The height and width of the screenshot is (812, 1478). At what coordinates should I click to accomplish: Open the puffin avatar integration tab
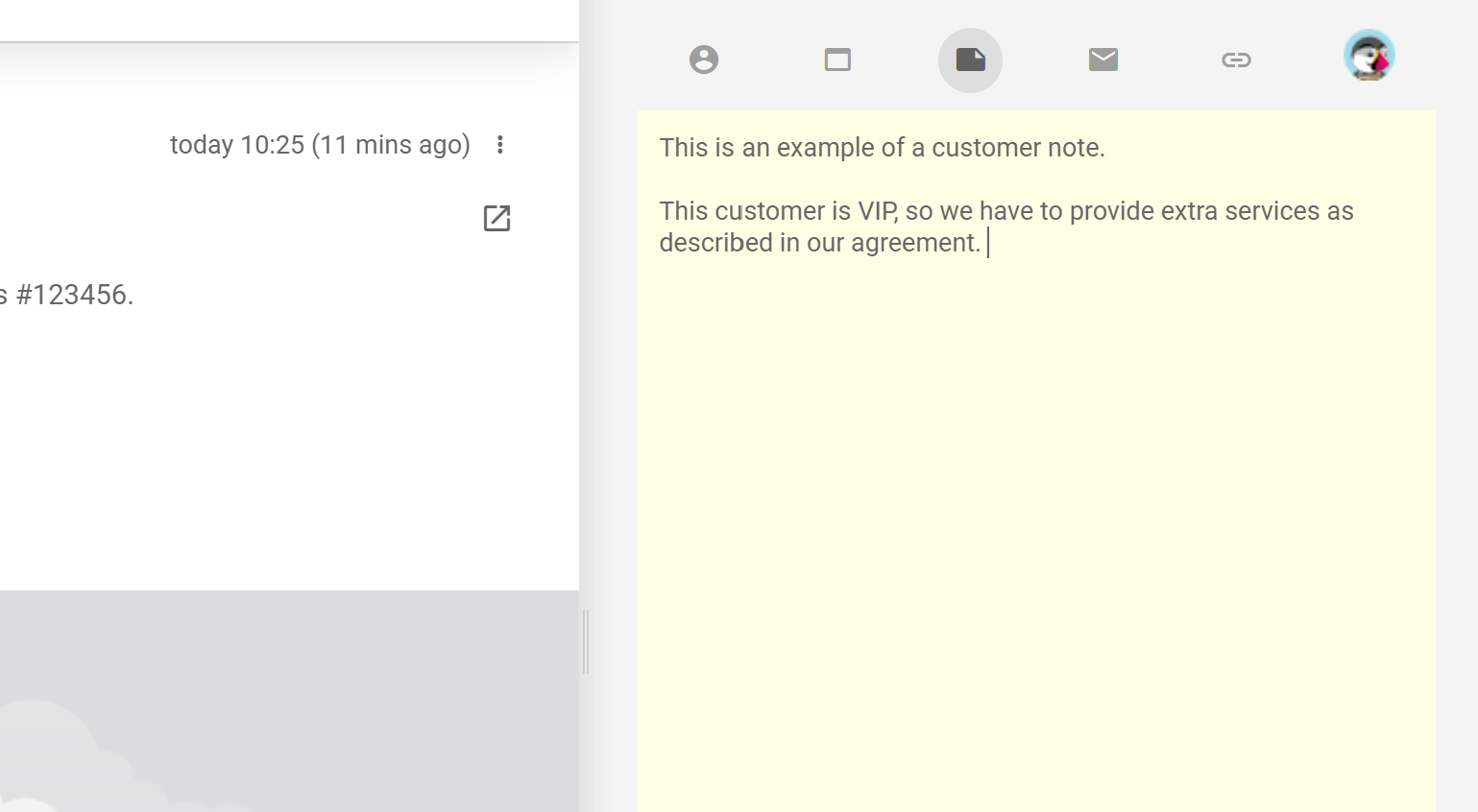[1369, 56]
